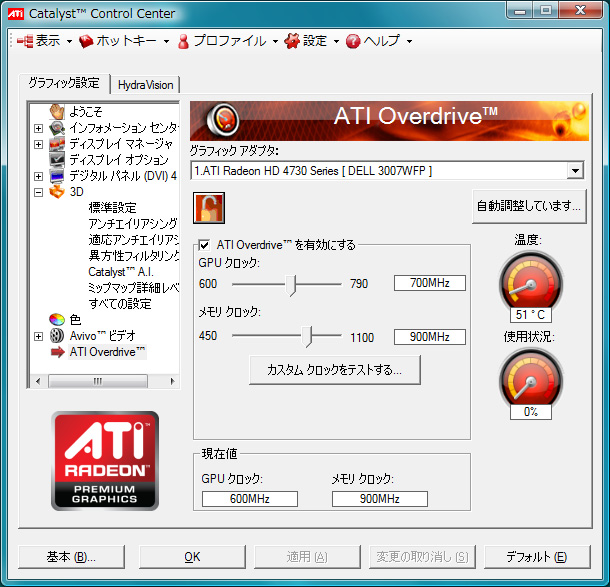The height and width of the screenshot is (587, 610).
Task: Click the GPU clock slider handle
Action: tap(291, 285)
